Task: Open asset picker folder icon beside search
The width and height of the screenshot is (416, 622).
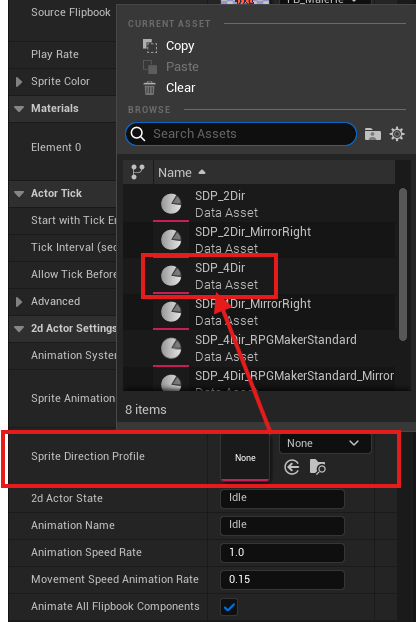Action: click(373, 134)
